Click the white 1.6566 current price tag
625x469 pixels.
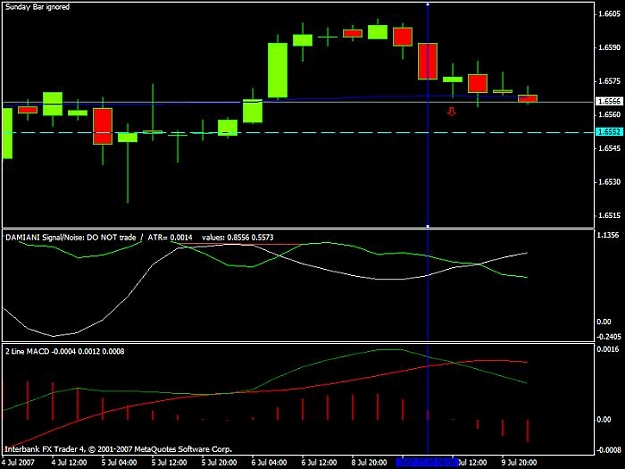pos(609,101)
